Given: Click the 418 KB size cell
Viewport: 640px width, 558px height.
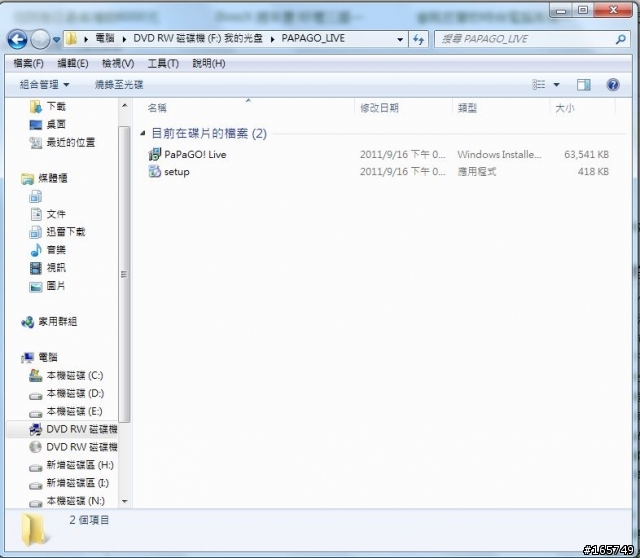Looking at the screenshot, I should click(593, 171).
